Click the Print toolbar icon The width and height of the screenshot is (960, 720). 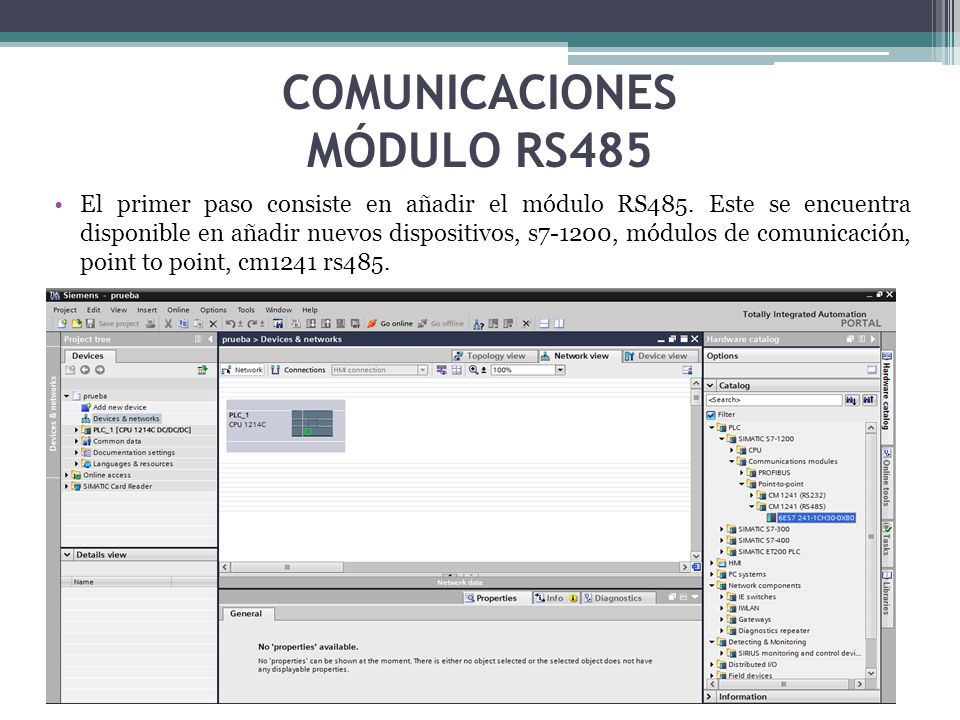click(150, 324)
